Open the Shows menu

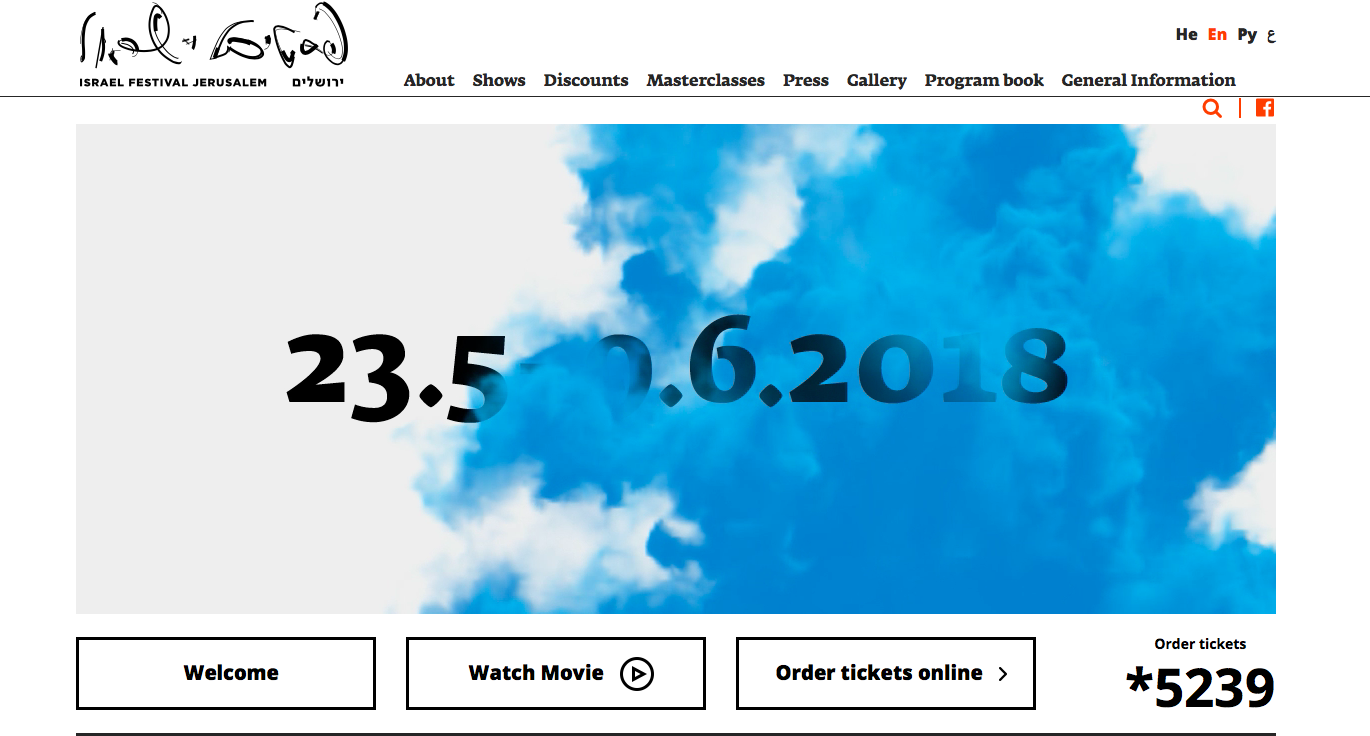499,80
